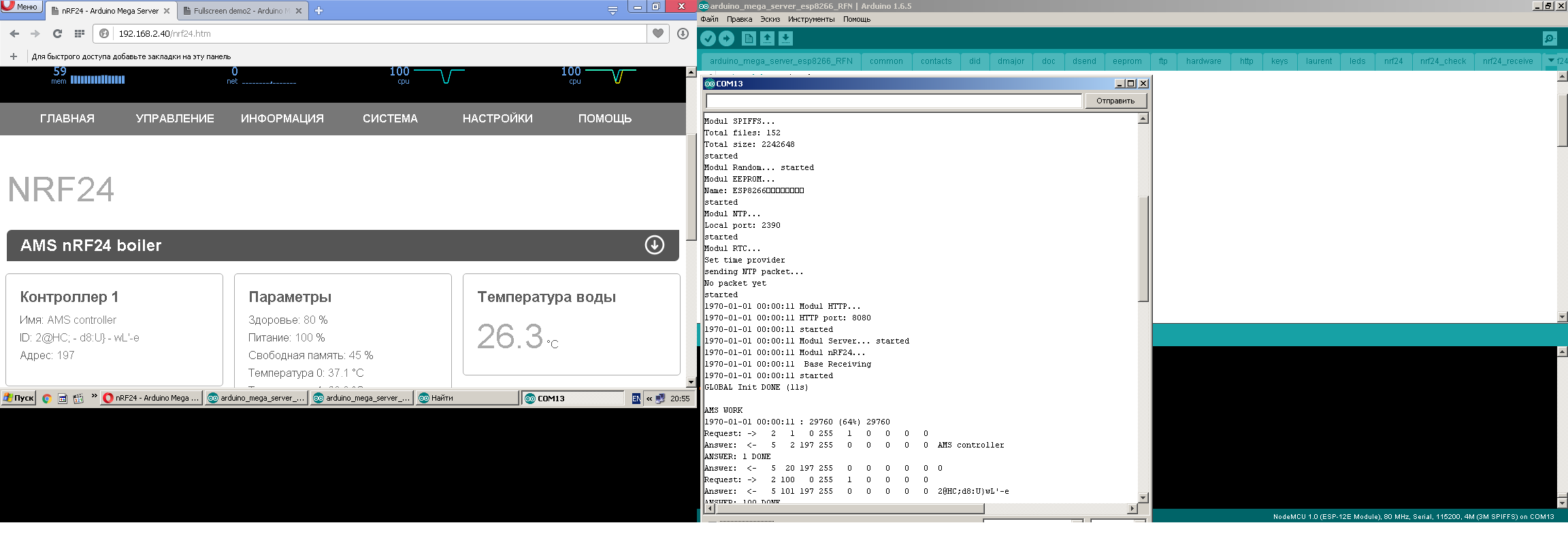
Task: Open the ИНФОРМАЦИЯ menu
Action: pos(282,118)
